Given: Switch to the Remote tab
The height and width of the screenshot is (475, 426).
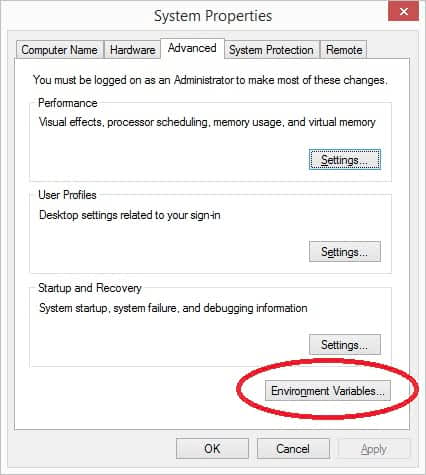Looking at the screenshot, I should point(344,50).
